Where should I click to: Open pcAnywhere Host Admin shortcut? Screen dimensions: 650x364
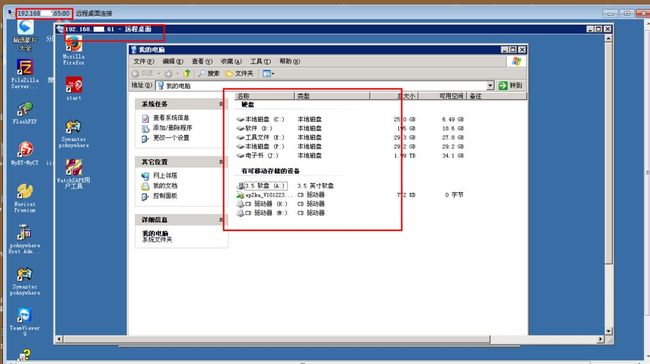click(24, 239)
